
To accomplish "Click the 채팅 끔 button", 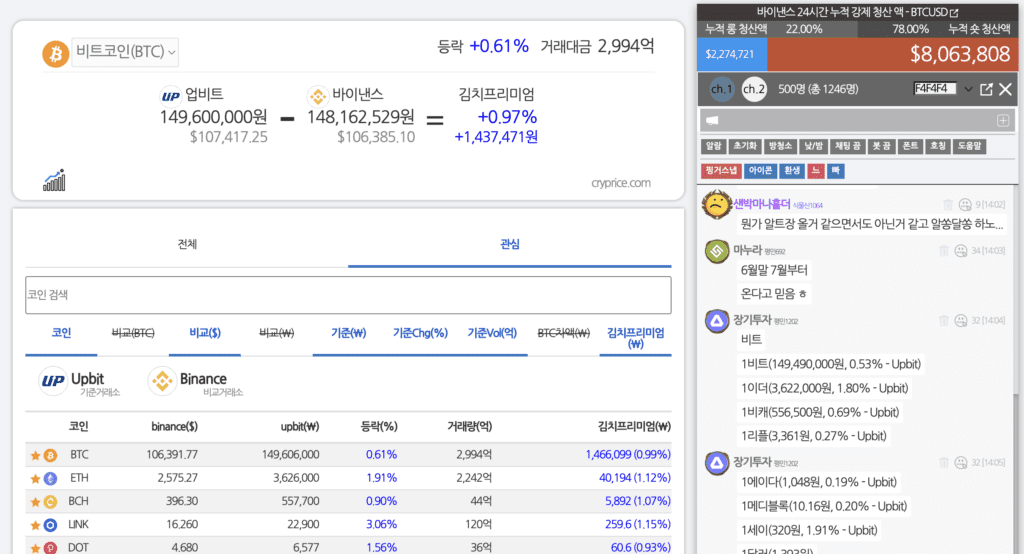I will (x=848, y=146).
